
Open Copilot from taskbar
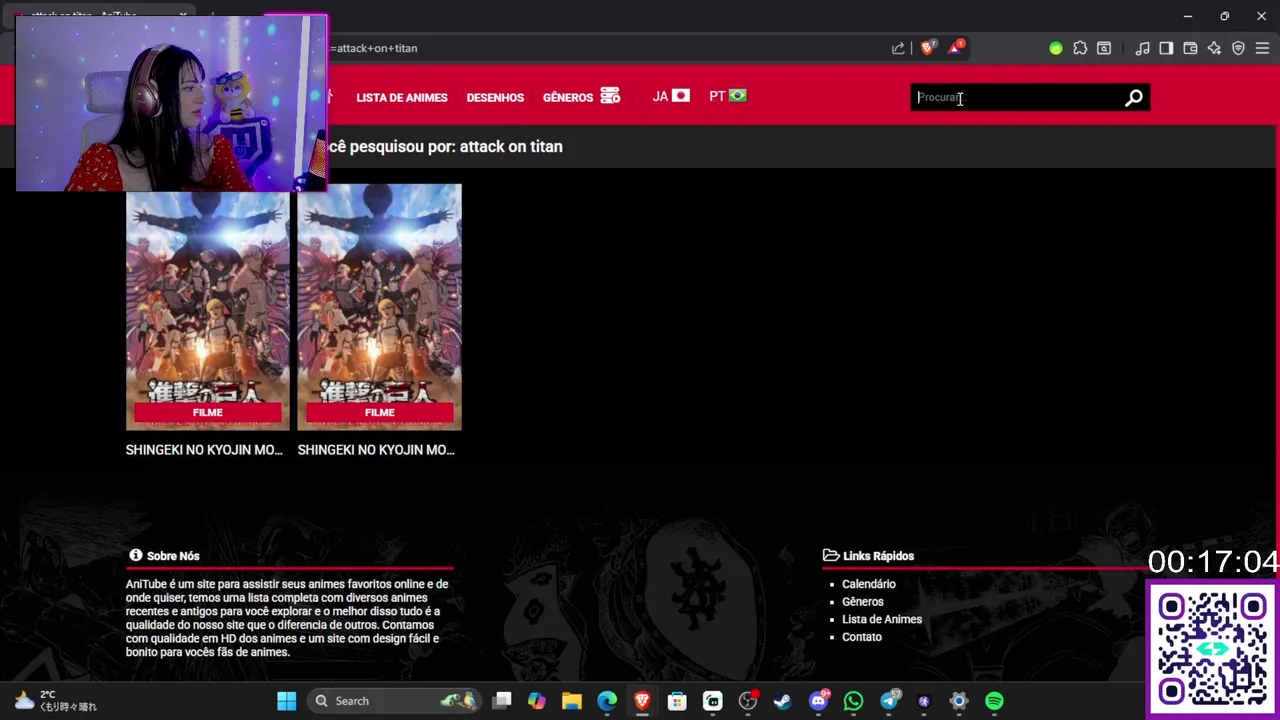(x=537, y=701)
